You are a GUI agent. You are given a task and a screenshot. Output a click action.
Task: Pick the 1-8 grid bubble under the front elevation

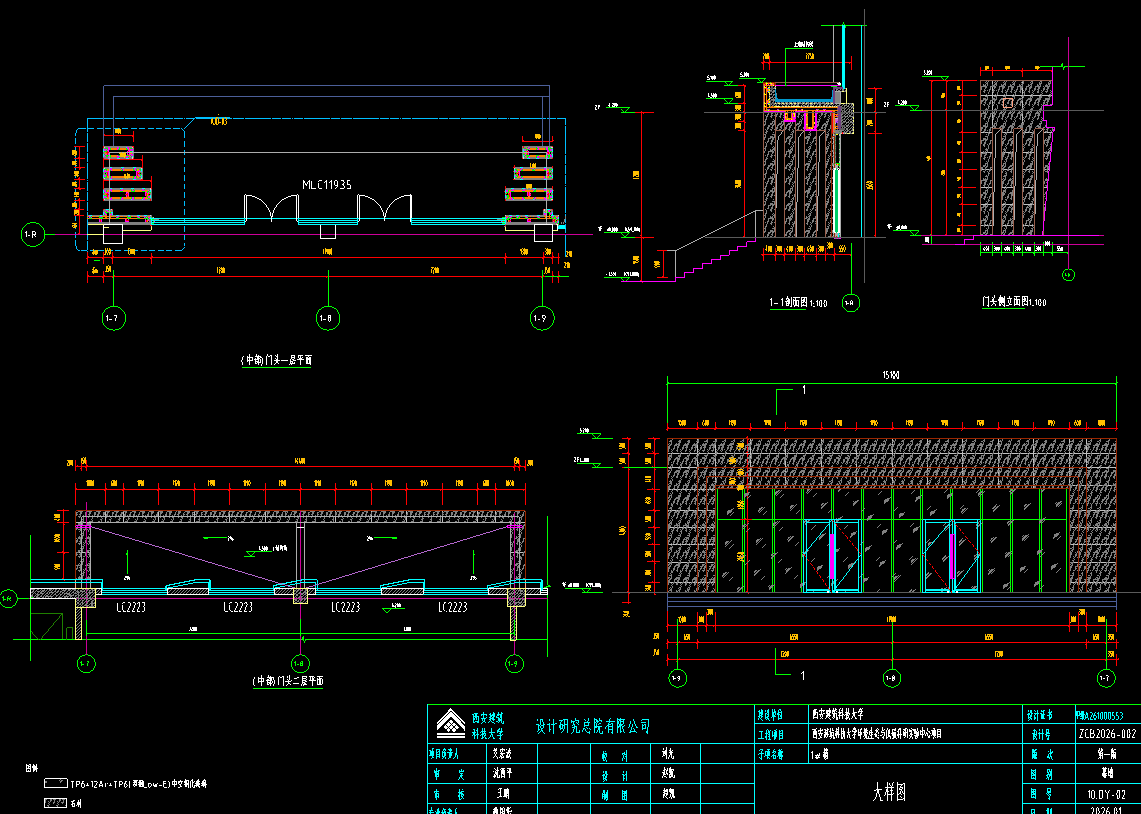coord(891,679)
